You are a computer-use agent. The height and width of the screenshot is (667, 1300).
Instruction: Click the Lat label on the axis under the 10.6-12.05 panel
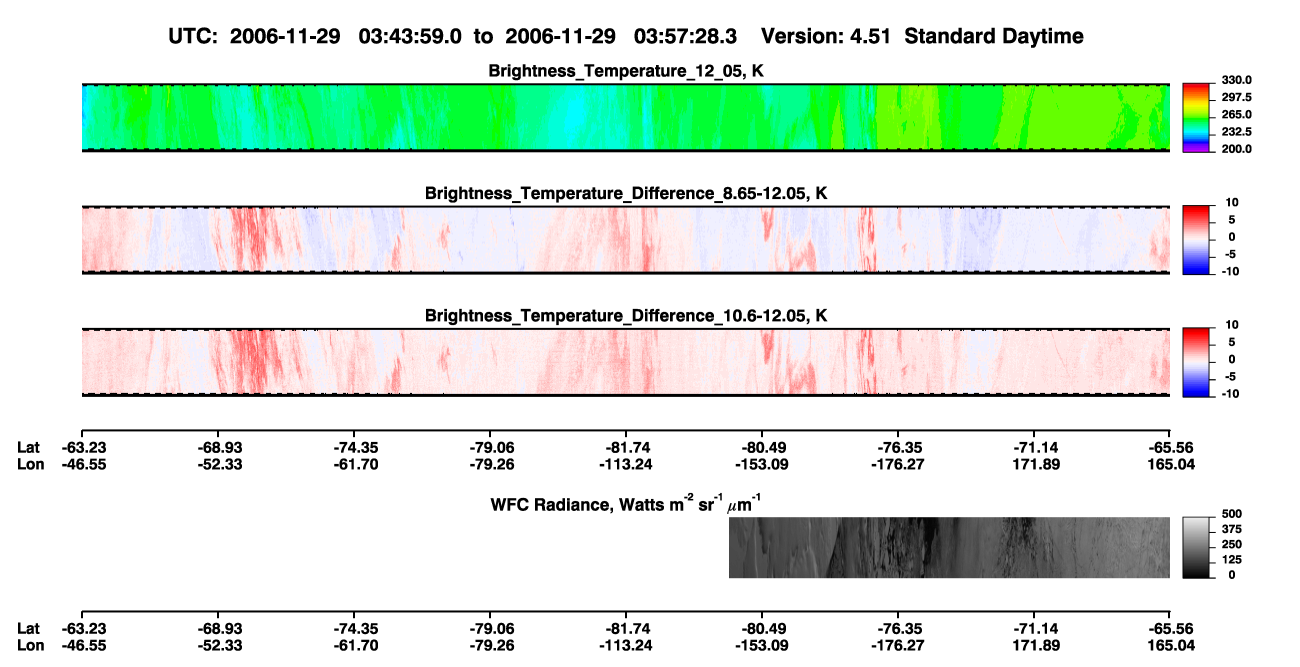(x=29, y=447)
